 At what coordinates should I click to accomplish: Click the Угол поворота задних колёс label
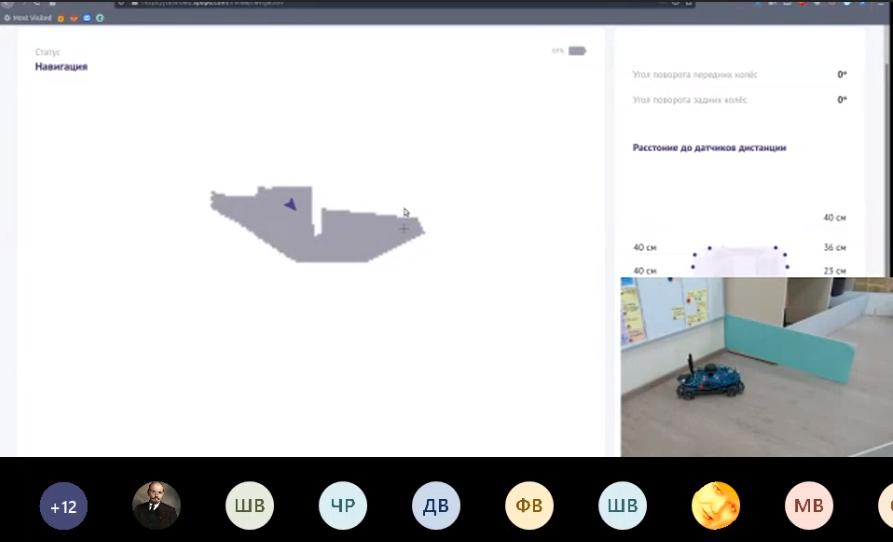[690, 100]
